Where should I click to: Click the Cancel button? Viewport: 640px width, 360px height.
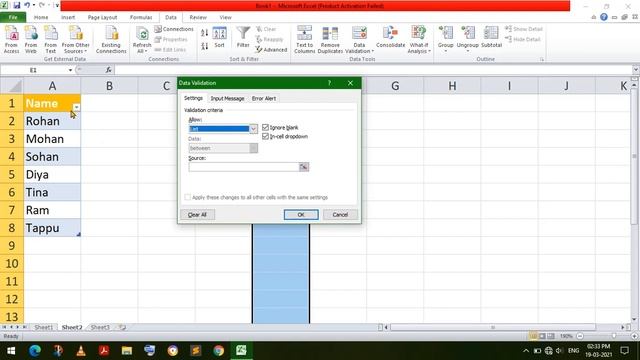tap(340, 215)
